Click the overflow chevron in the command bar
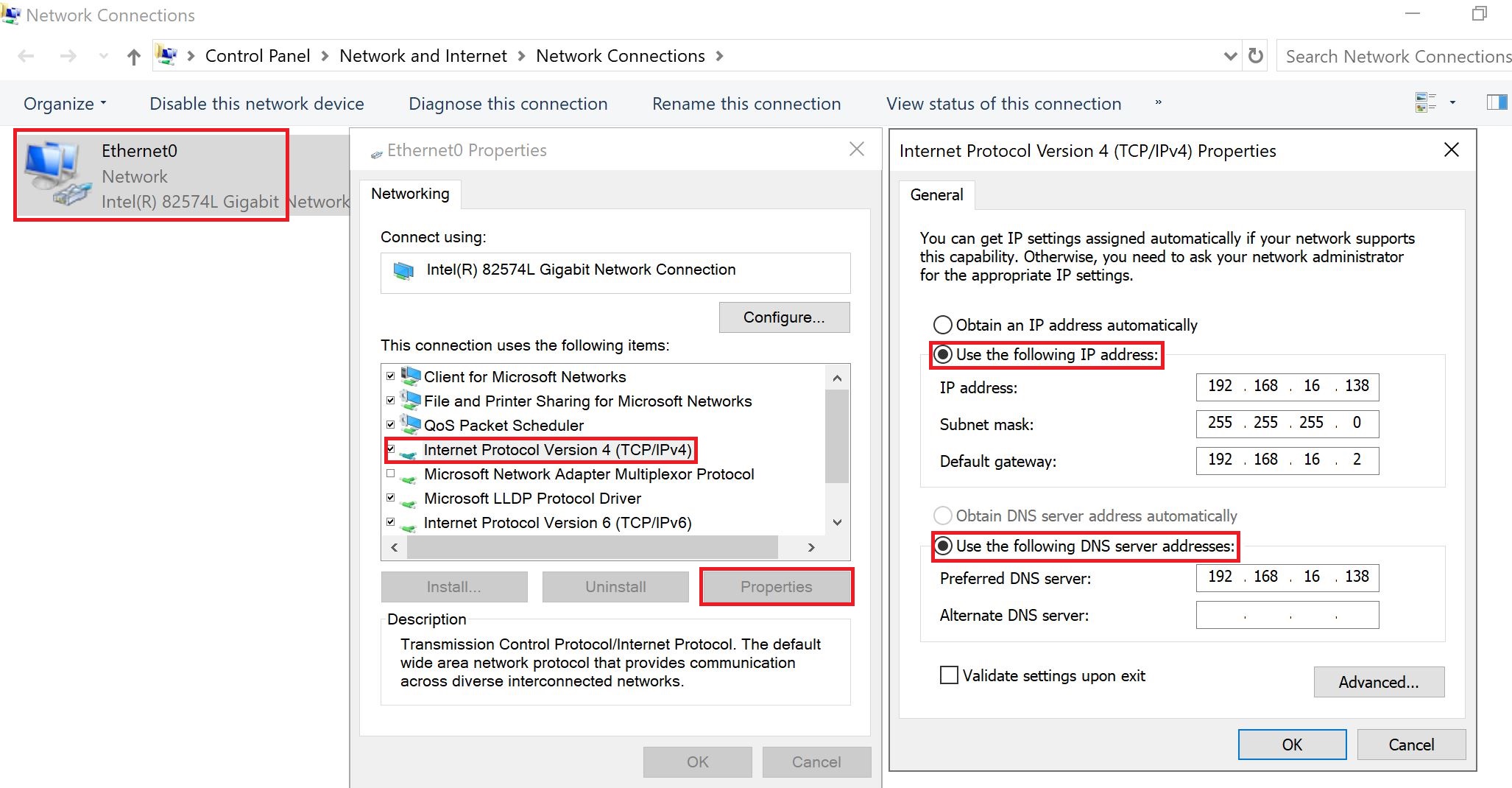Image resolution: width=1512 pixels, height=788 pixels. pos(1157,104)
